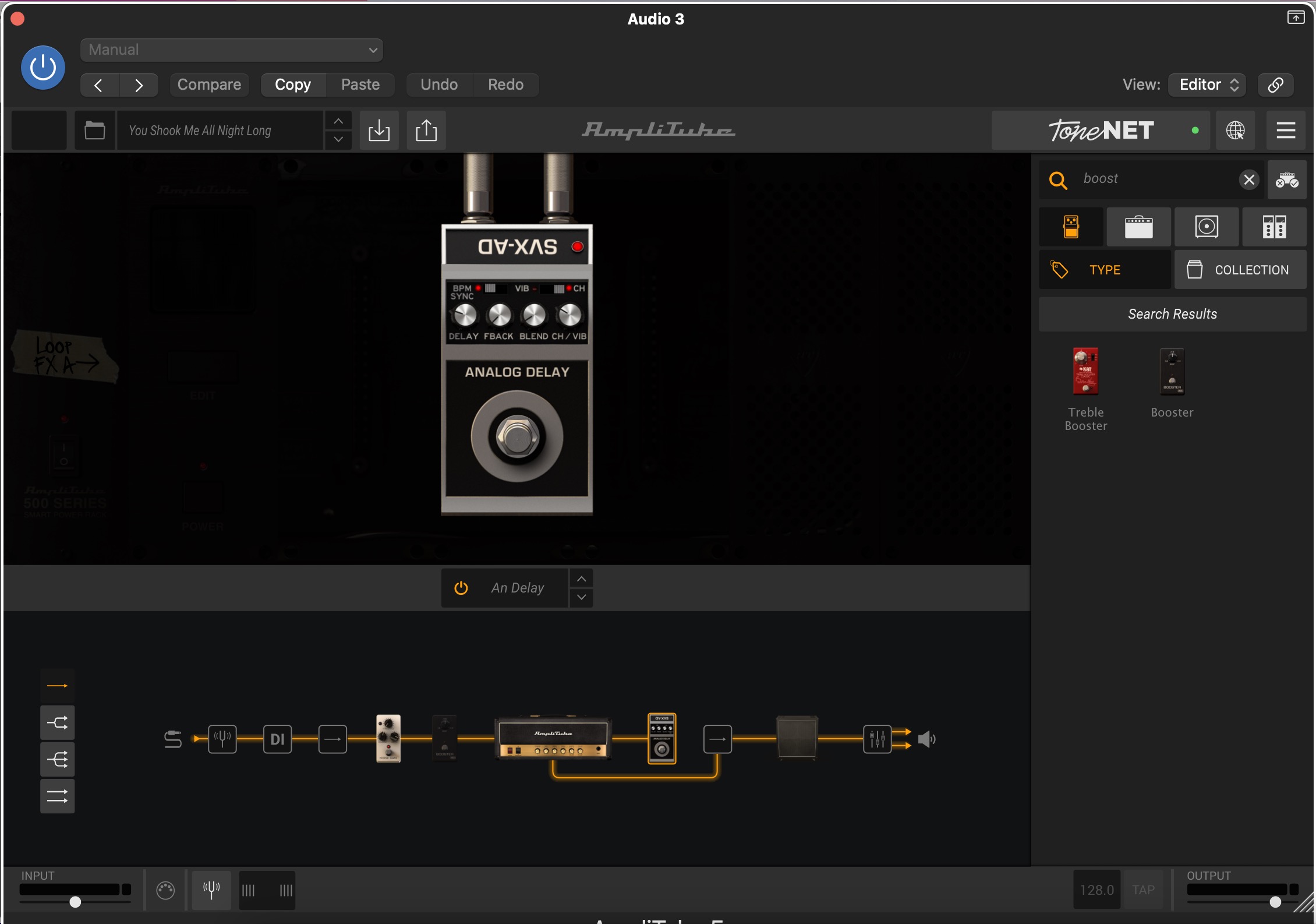
Task: Go to next plugin setting arrow
Action: pyautogui.click(x=139, y=85)
